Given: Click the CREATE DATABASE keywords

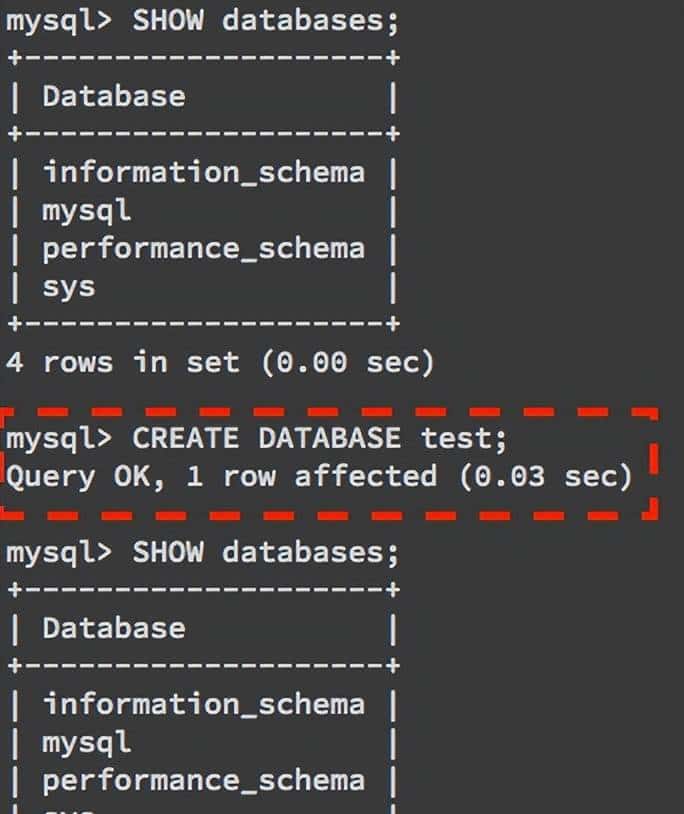Looking at the screenshot, I should 266,438.
